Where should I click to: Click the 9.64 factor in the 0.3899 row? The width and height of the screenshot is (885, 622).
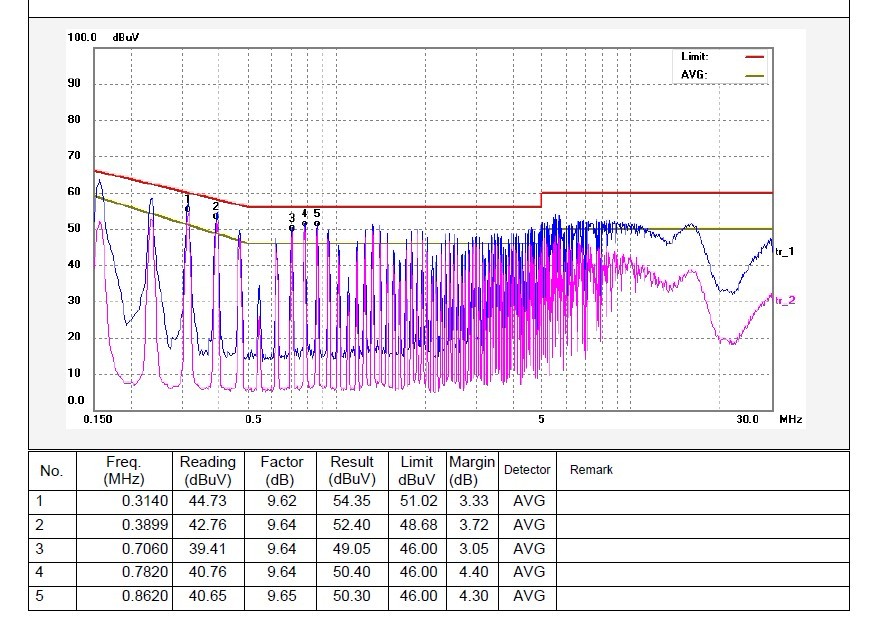281,525
